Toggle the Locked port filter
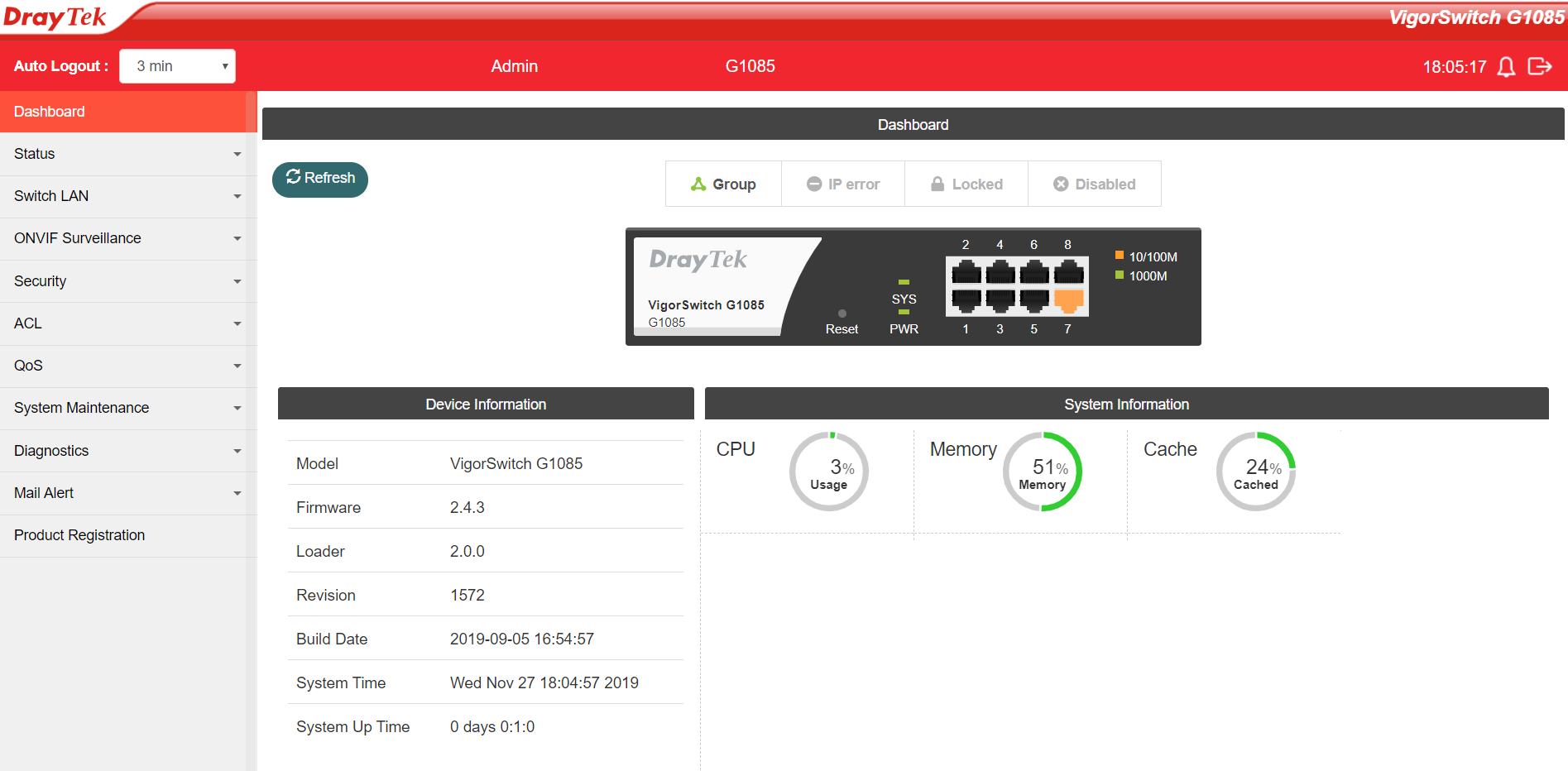1568x771 pixels. click(x=966, y=184)
